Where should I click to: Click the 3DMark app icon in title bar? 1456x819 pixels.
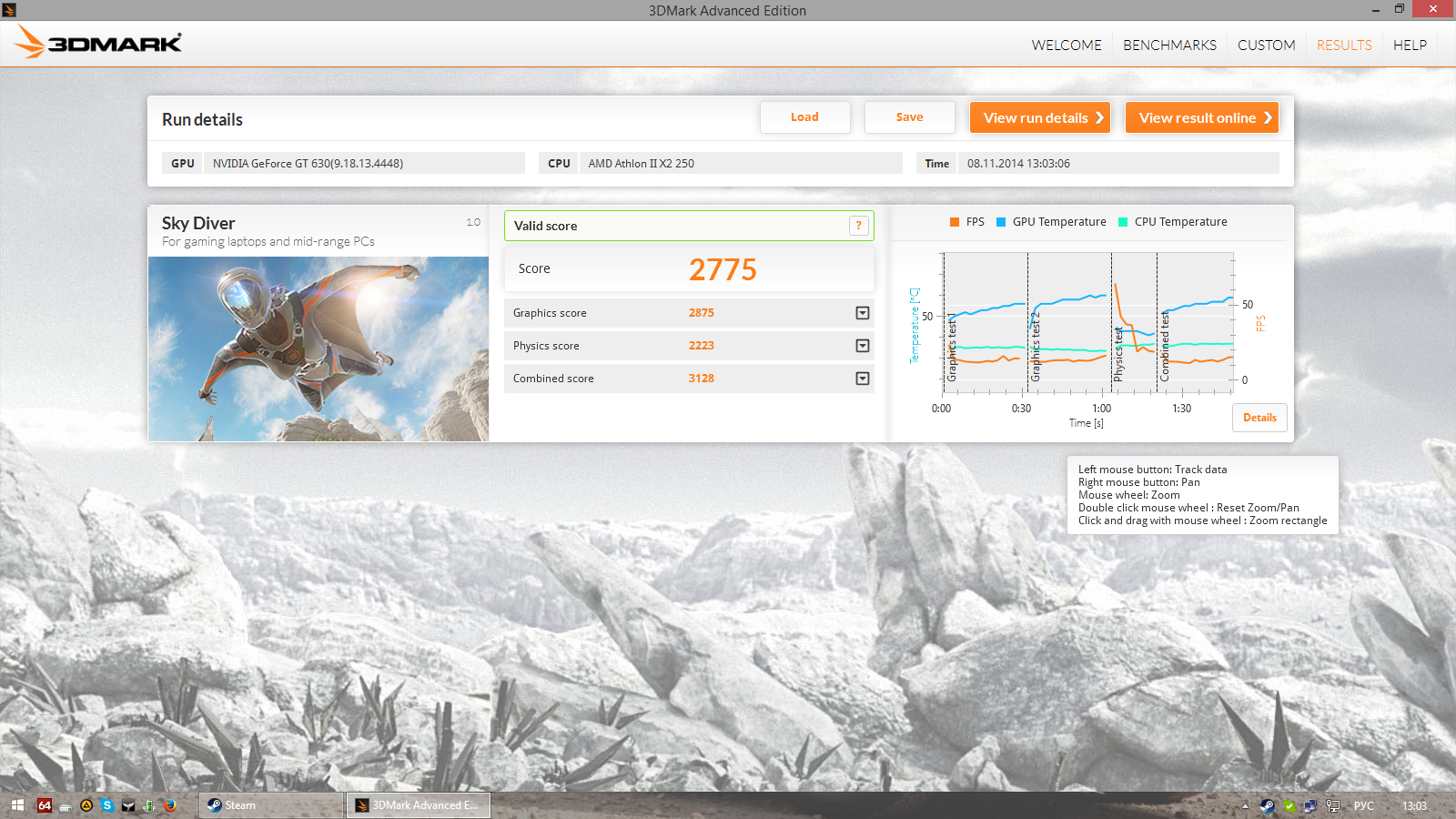(x=9, y=10)
